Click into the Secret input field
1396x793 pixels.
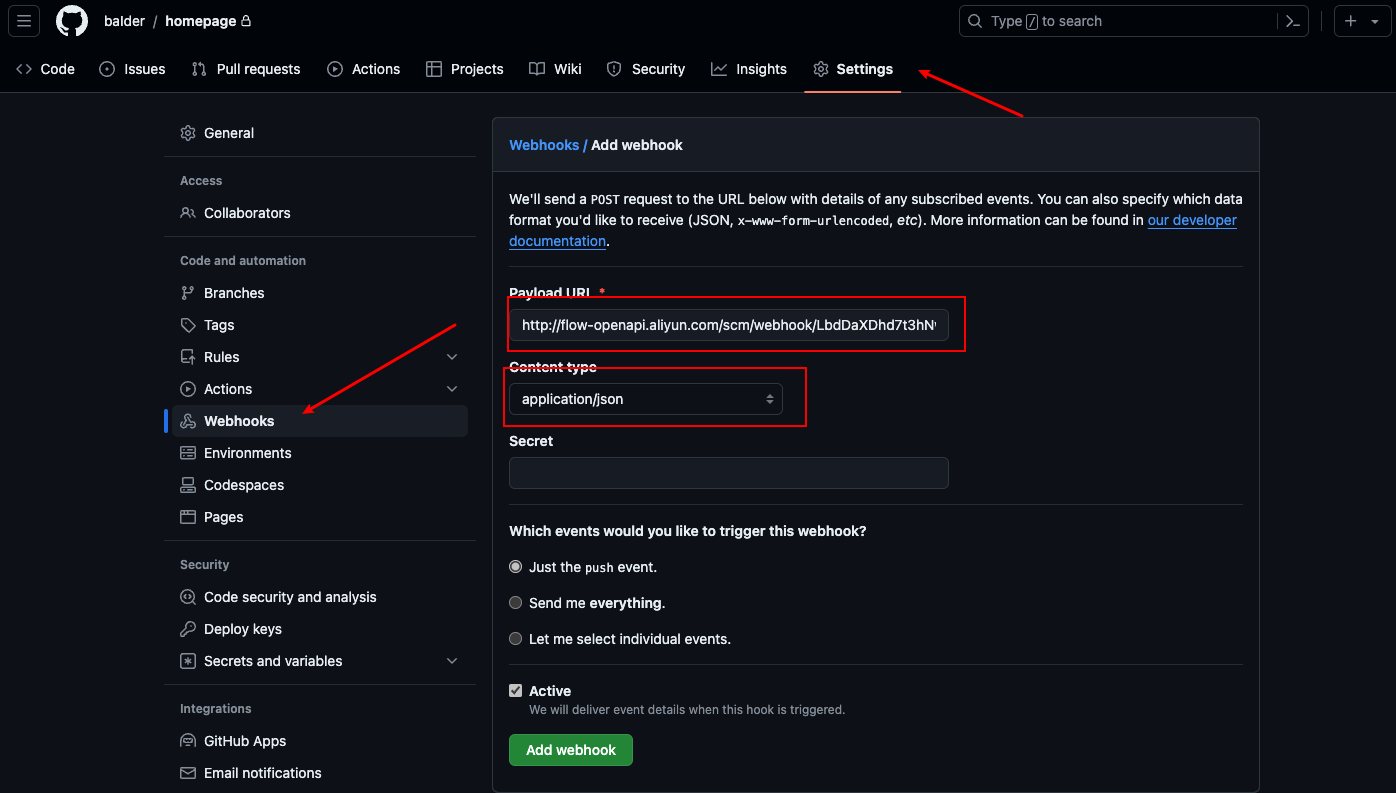click(729, 473)
